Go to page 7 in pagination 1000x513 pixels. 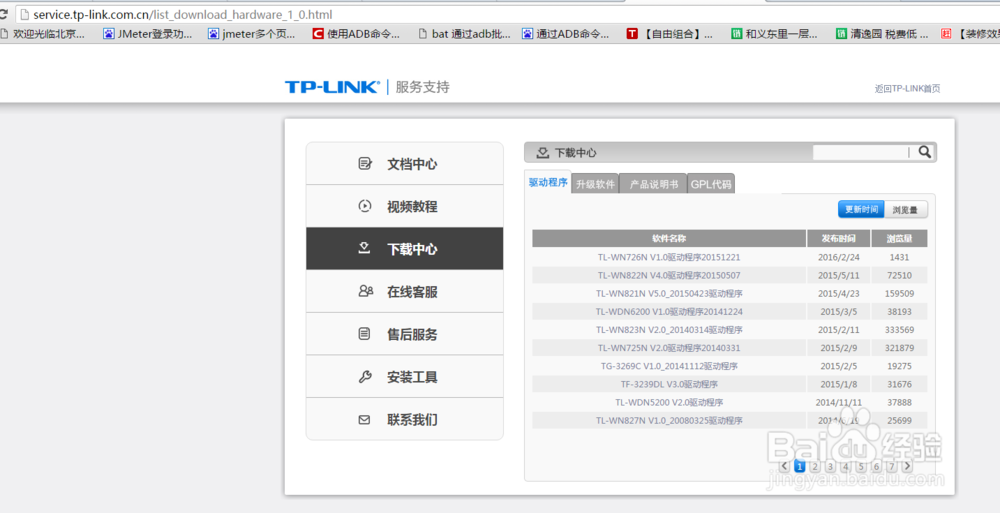pos(891,466)
